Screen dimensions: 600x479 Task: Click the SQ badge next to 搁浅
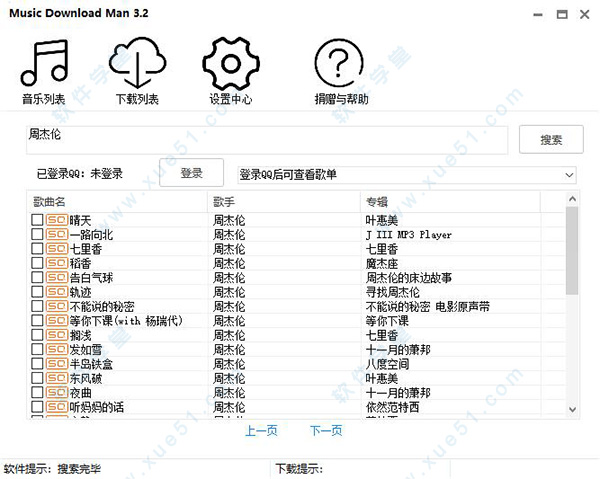tap(57, 335)
